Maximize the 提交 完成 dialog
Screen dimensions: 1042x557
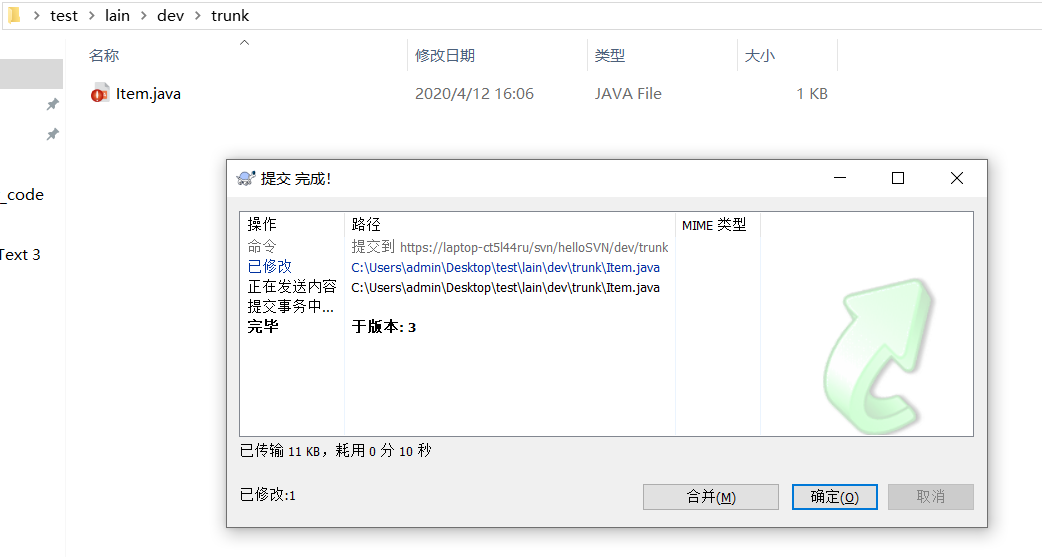(898, 178)
